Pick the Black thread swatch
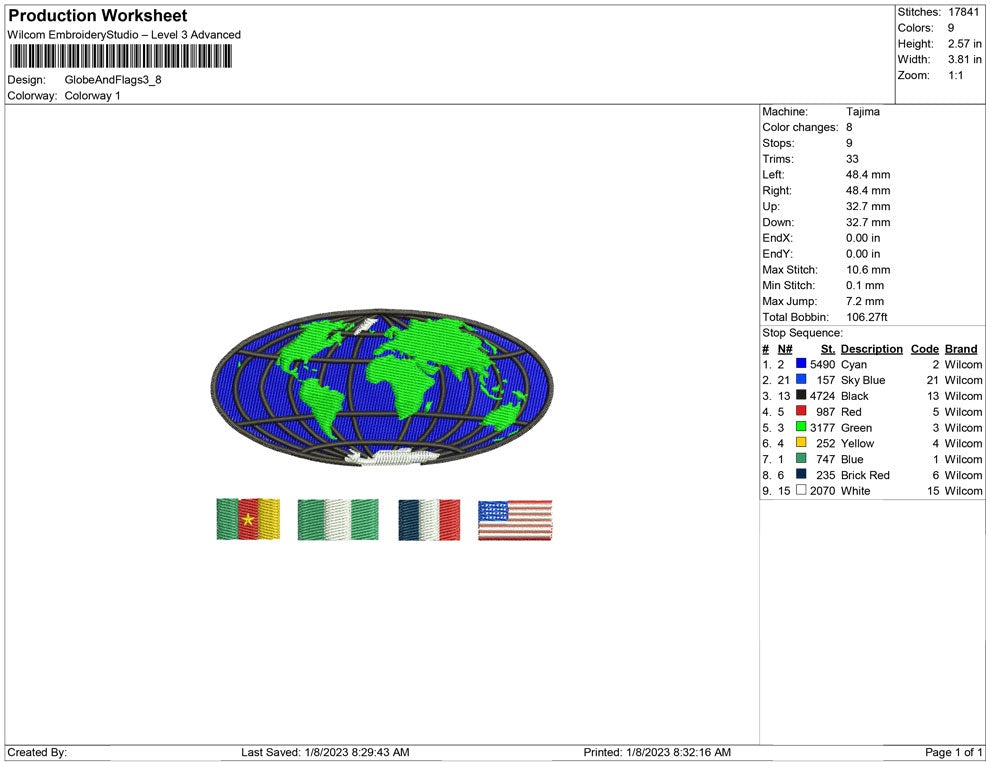 point(801,396)
